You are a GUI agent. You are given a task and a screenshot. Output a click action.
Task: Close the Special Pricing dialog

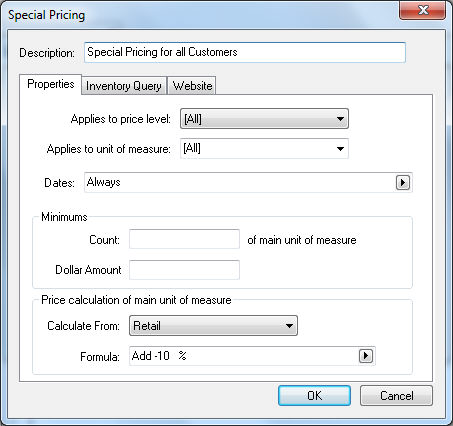click(423, 10)
